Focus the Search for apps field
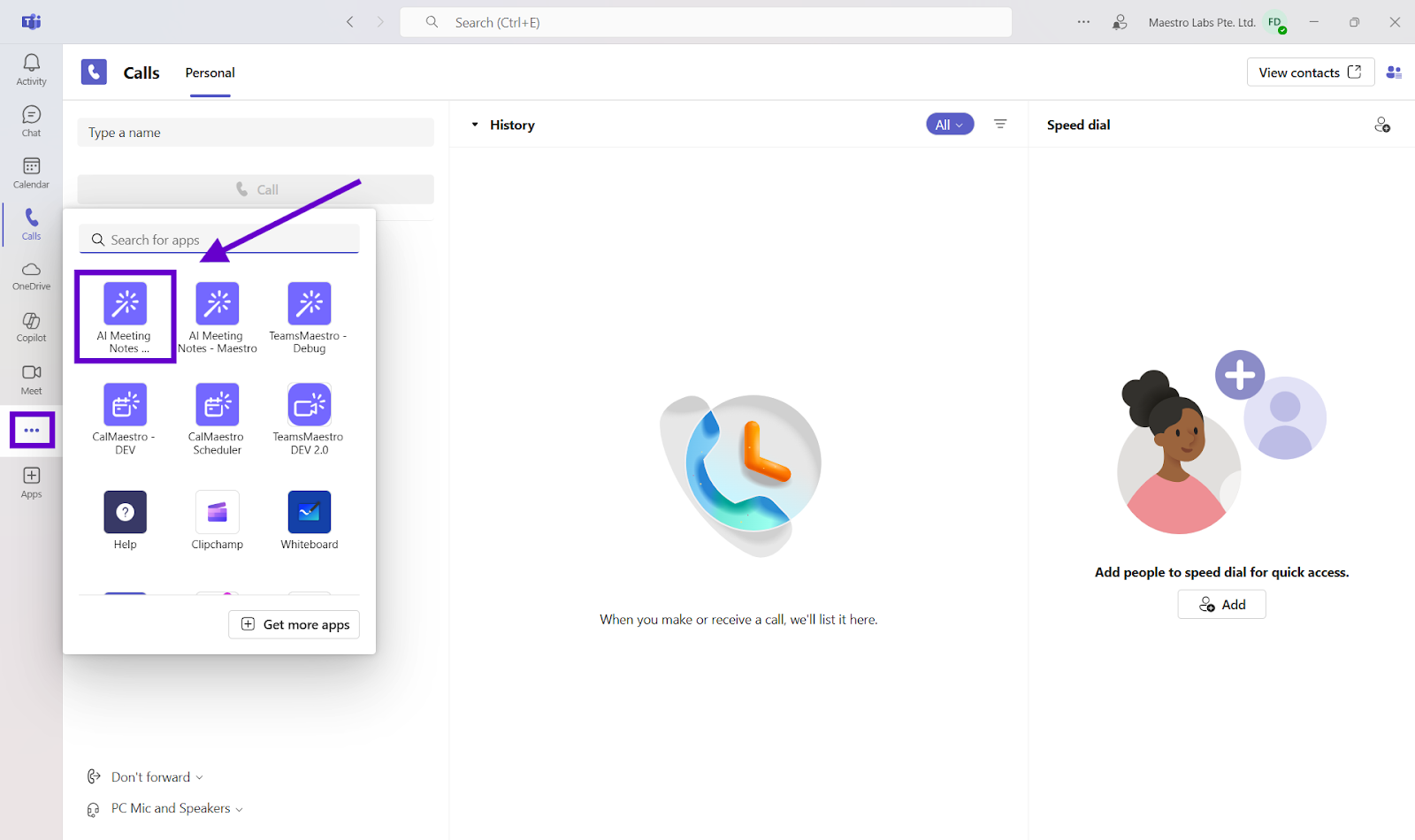The width and height of the screenshot is (1415, 840). coord(219,240)
